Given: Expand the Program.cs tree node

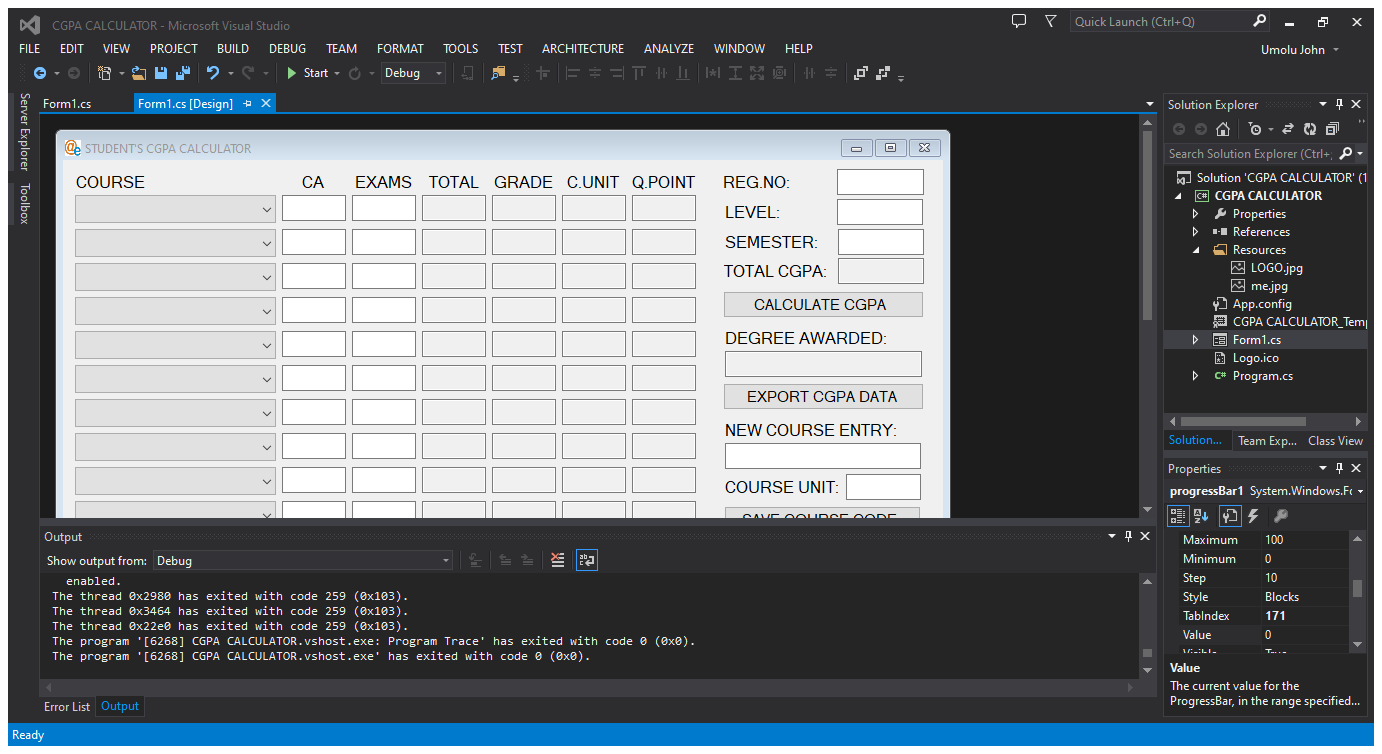Looking at the screenshot, I should pos(1195,376).
